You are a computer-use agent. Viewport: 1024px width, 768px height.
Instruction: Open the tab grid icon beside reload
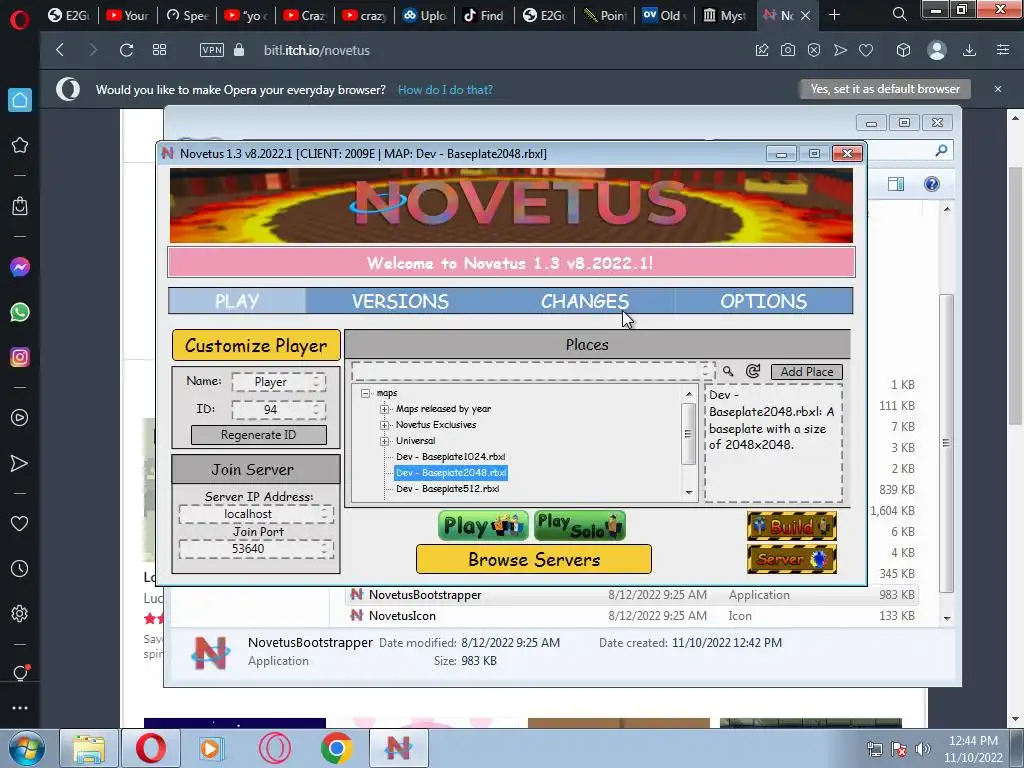tap(159, 50)
